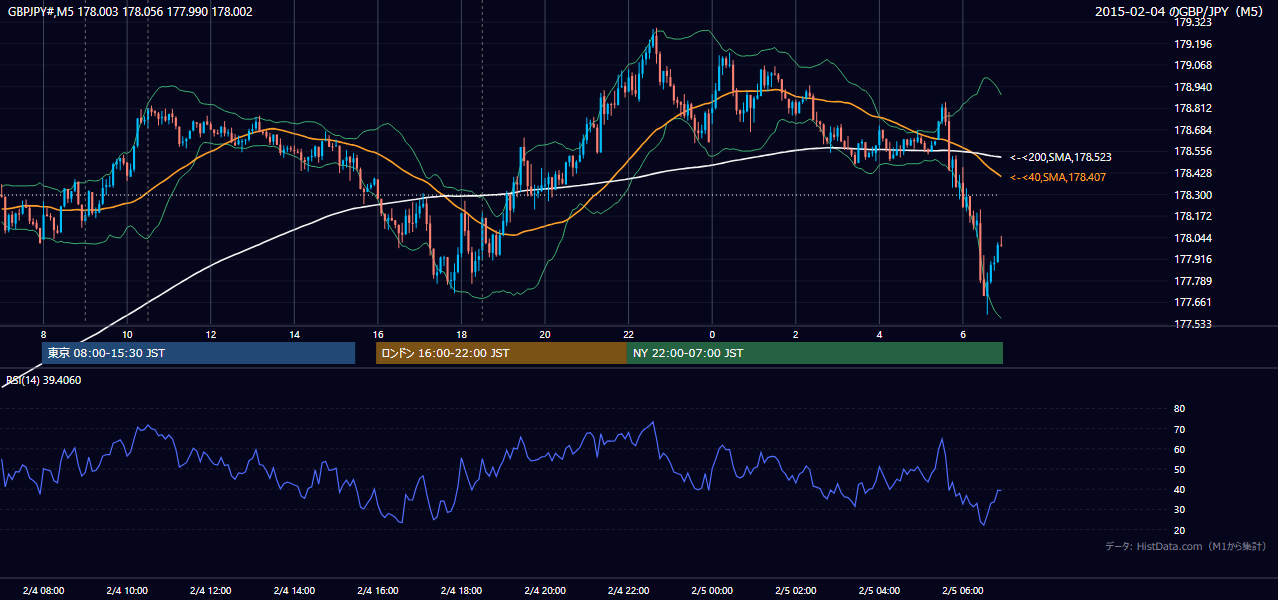Click the 2/5 04:00 time label
Image resolution: width=1278 pixels, height=600 pixels.
(x=879, y=590)
